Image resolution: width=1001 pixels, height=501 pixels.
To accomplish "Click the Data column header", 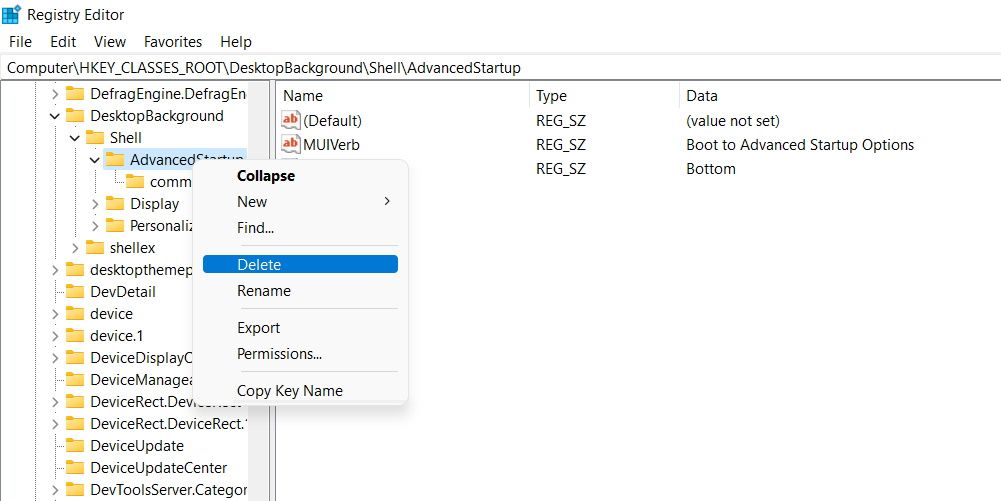I will pos(702,96).
